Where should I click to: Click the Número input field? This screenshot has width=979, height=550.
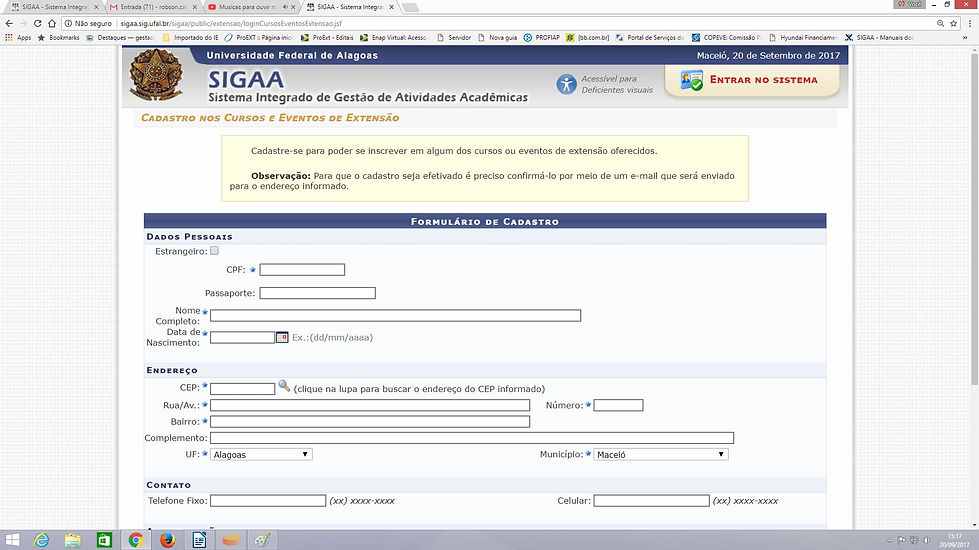click(x=618, y=405)
